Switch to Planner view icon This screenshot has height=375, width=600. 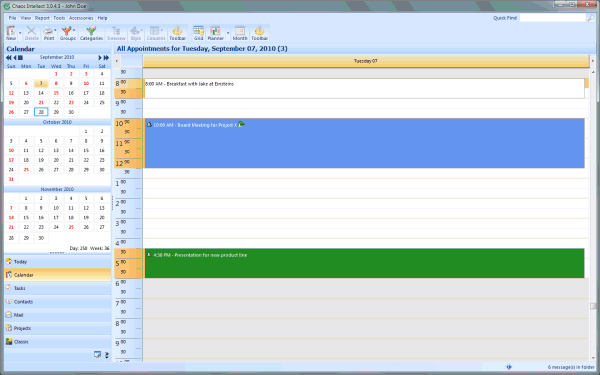215,33
